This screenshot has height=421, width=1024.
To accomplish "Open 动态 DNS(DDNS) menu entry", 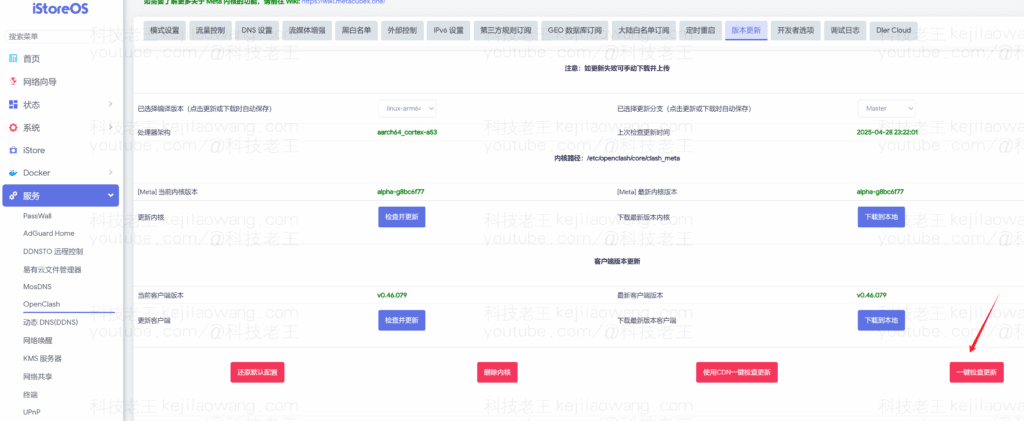I will (x=50, y=322).
